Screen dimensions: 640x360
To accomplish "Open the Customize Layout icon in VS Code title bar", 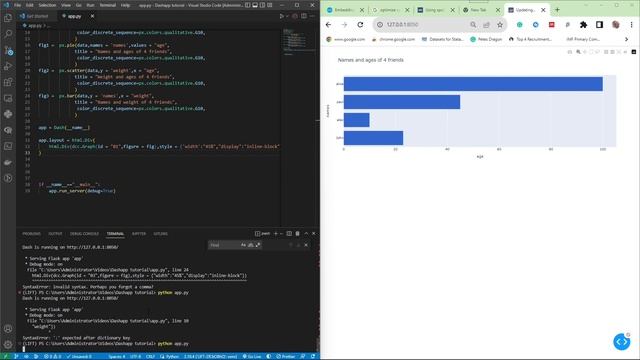I will [270, 5].
